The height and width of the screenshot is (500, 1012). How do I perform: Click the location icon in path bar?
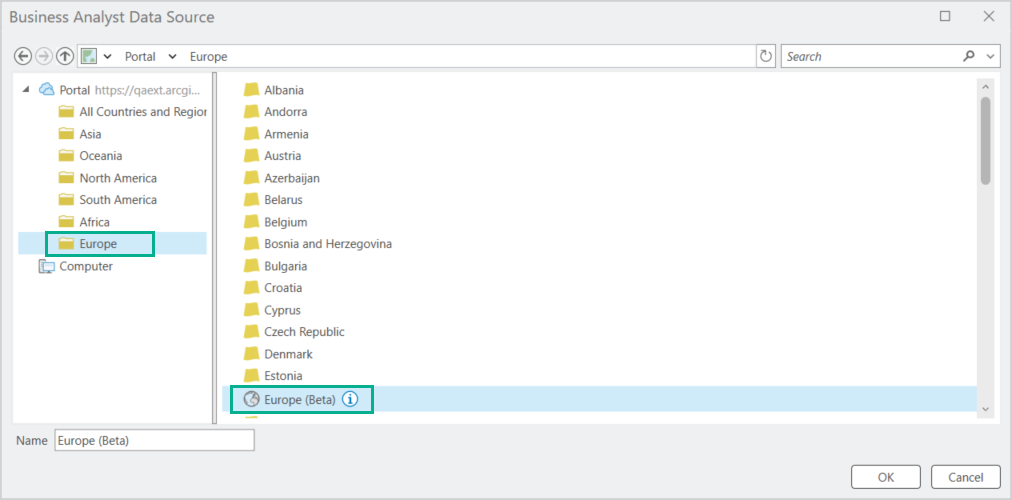click(x=89, y=57)
